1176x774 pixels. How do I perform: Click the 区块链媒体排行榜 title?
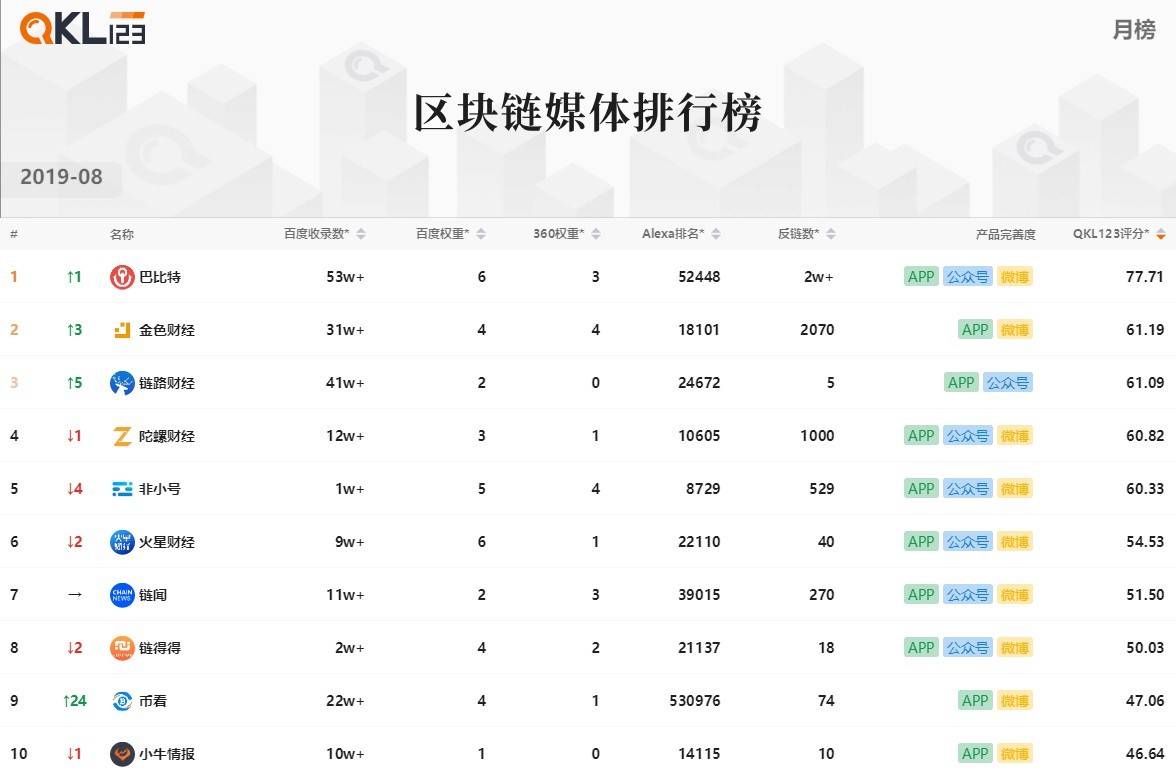[x=588, y=112]
